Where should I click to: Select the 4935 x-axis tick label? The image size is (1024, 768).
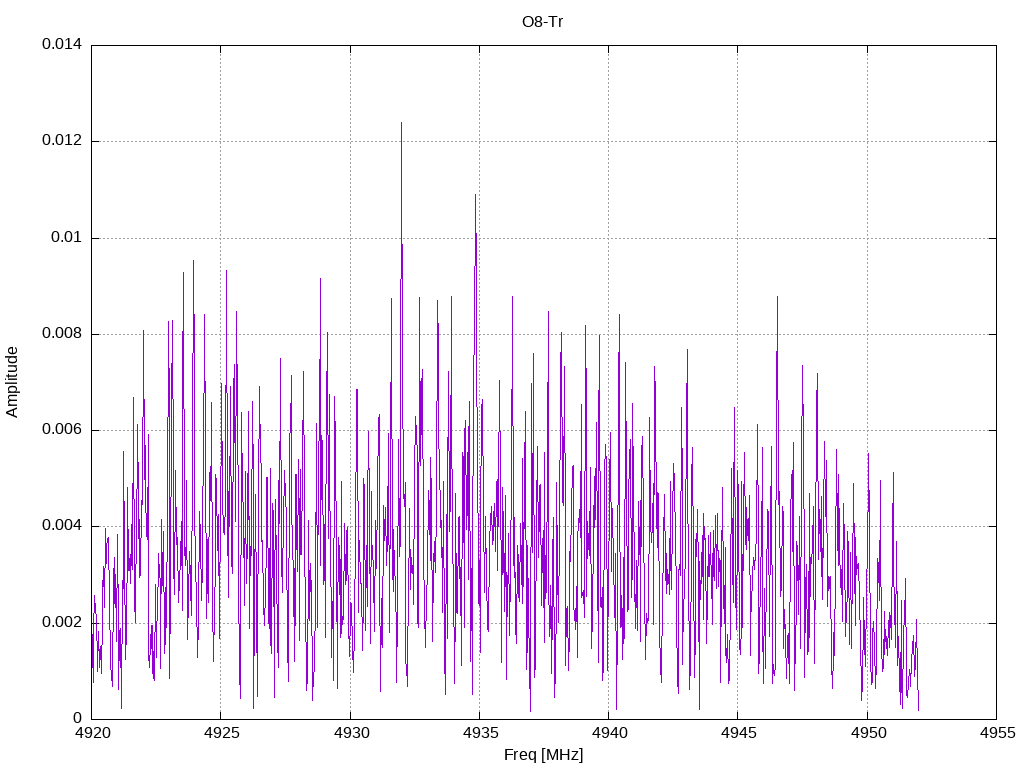point(480,733)
